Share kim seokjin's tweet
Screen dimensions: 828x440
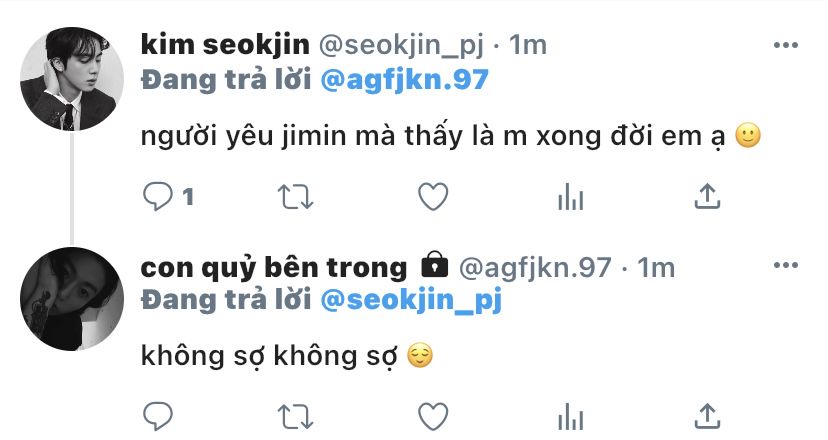(707, 196)
